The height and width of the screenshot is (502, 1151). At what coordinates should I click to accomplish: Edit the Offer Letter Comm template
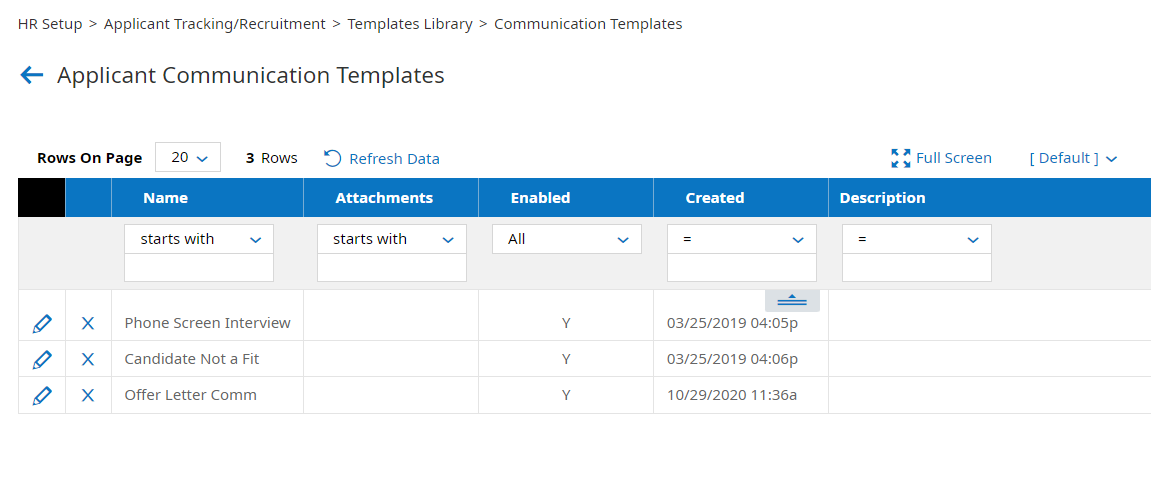coord(42,395)
